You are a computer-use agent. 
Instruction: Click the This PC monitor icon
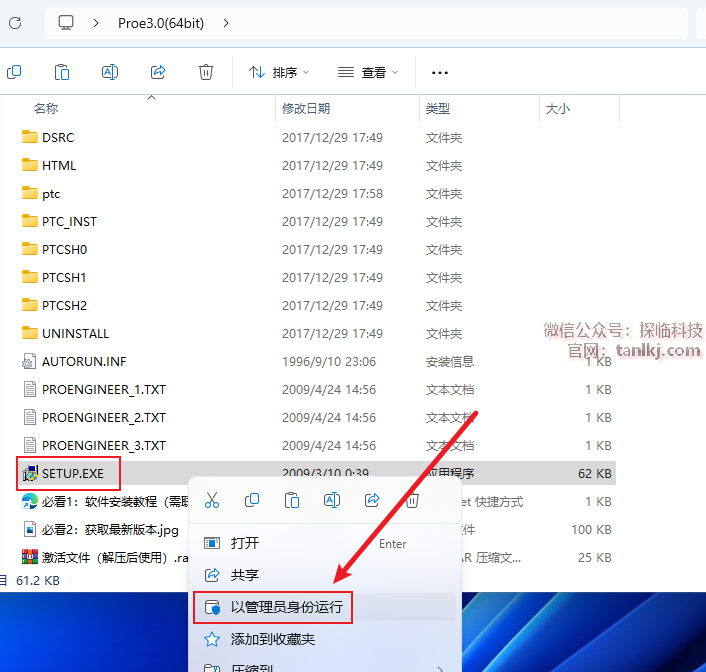pos(66,23)
